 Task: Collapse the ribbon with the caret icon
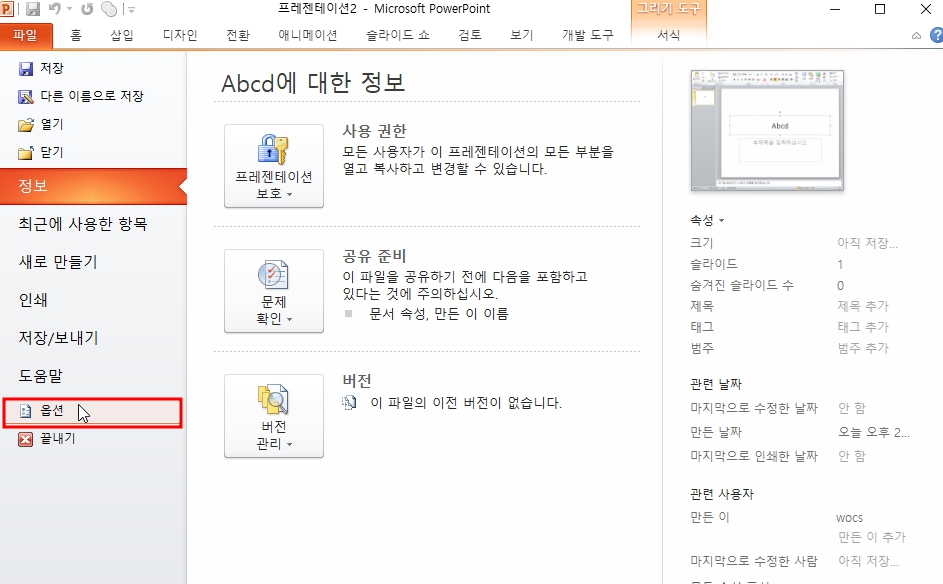[x=916, y=36]
